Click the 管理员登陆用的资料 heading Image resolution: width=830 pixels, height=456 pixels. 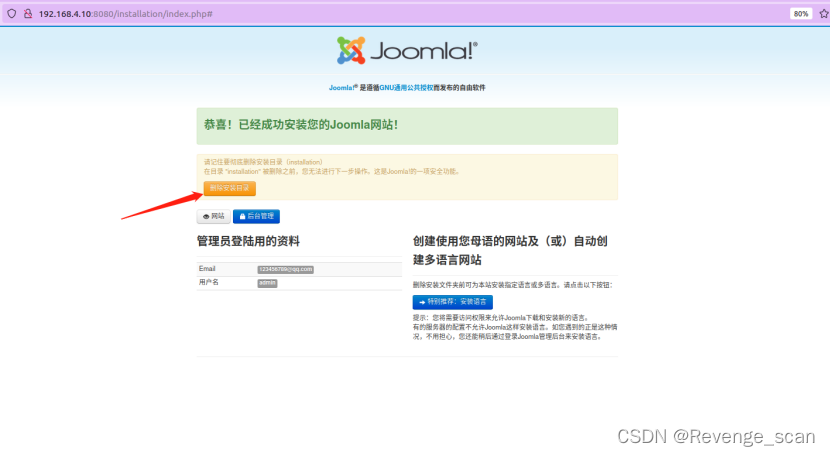(x=248, y=242)
